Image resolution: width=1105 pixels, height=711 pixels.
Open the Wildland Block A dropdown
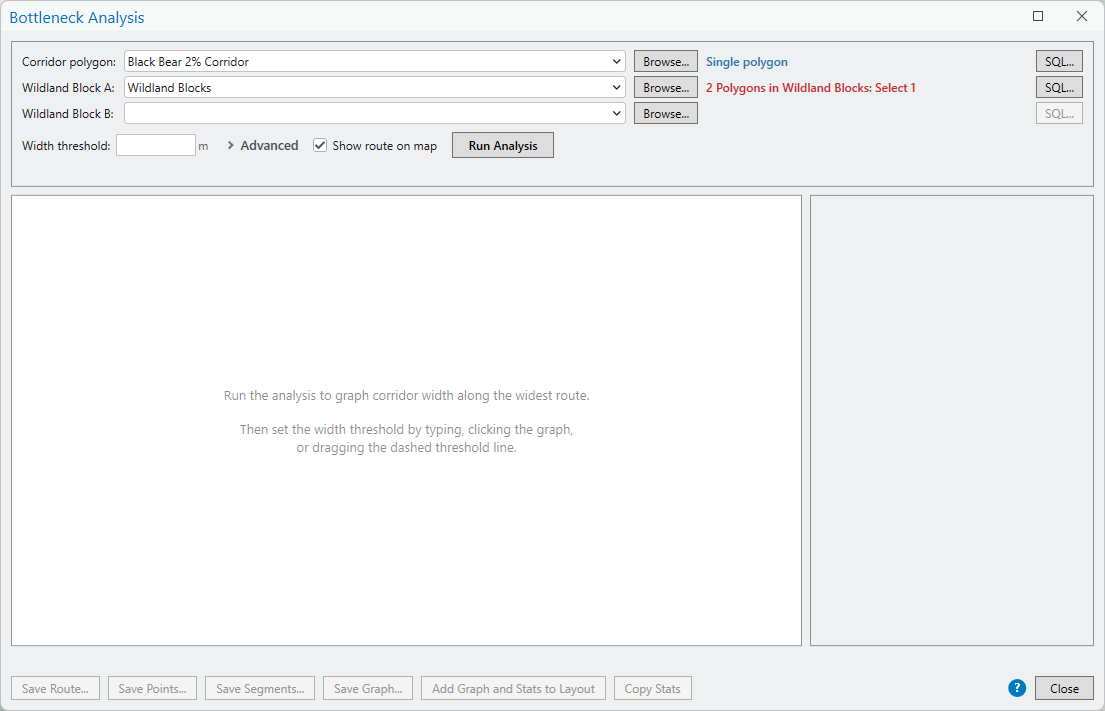pos(616,87)
